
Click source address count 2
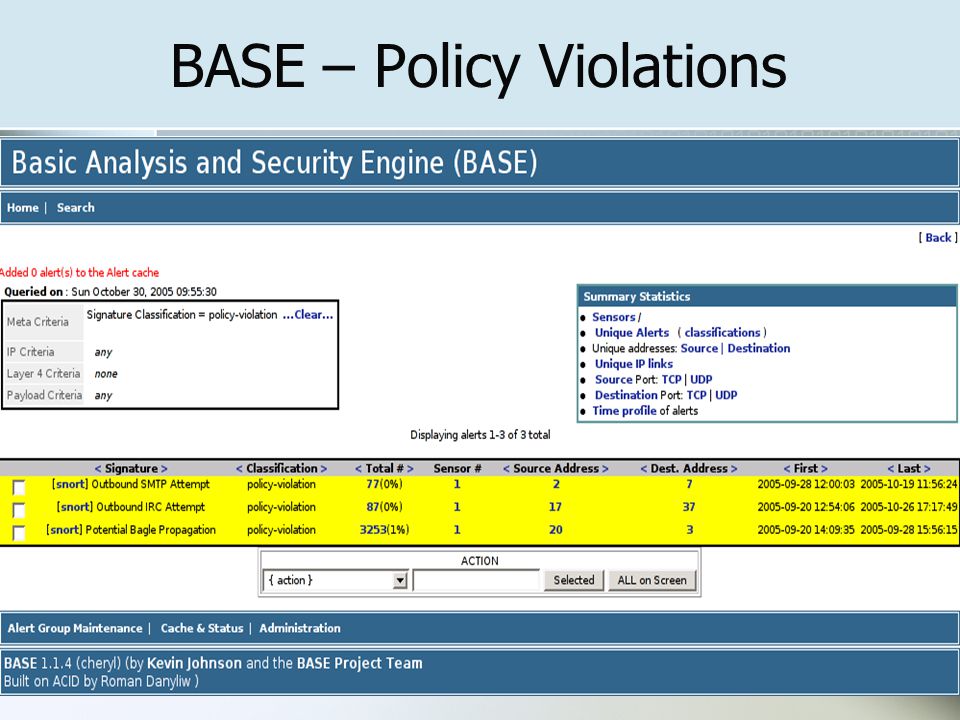[556, 484]
